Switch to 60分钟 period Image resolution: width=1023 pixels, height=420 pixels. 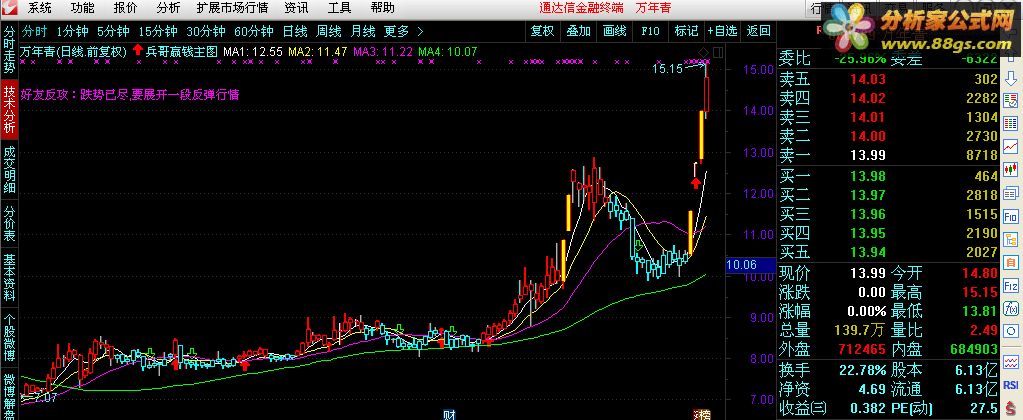pyautogui.click(x=253, y=31)
